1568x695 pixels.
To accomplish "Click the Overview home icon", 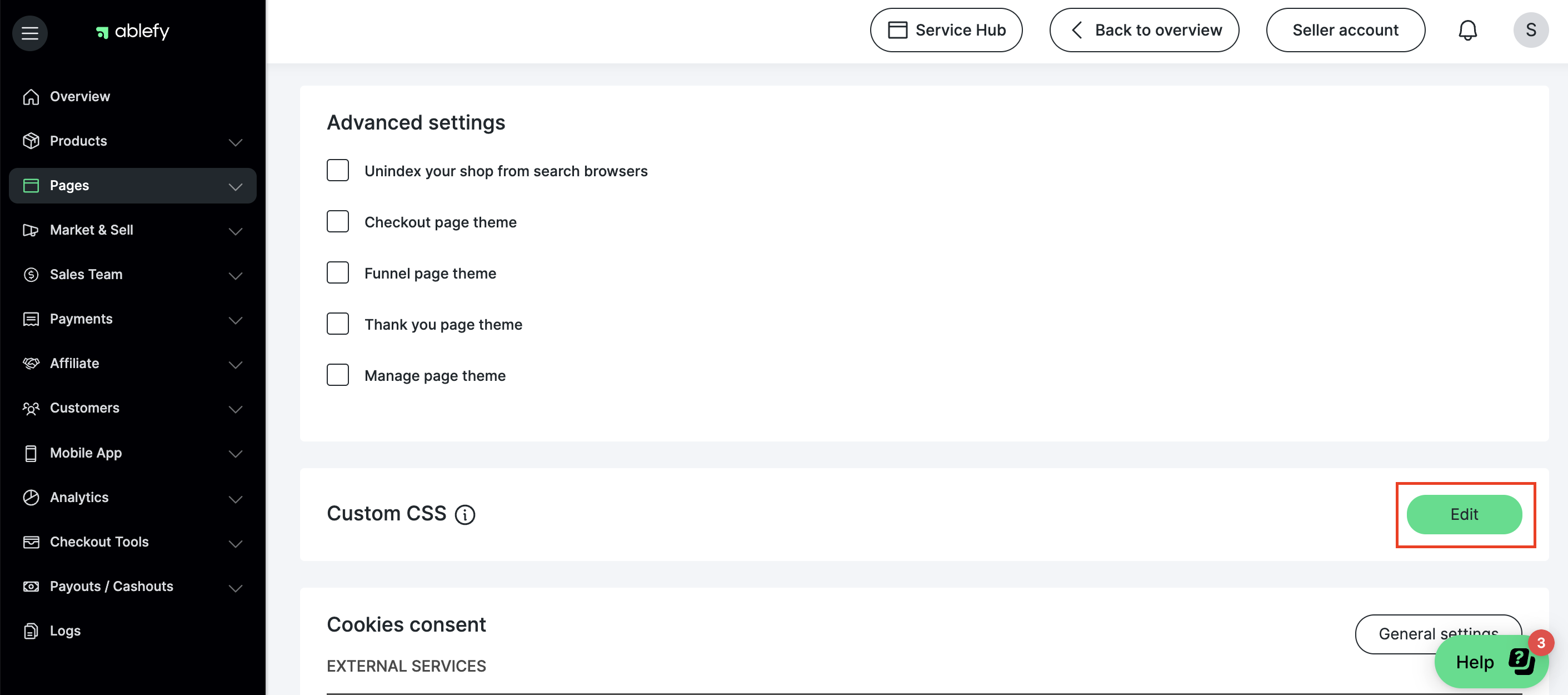I will pos(31,96).
